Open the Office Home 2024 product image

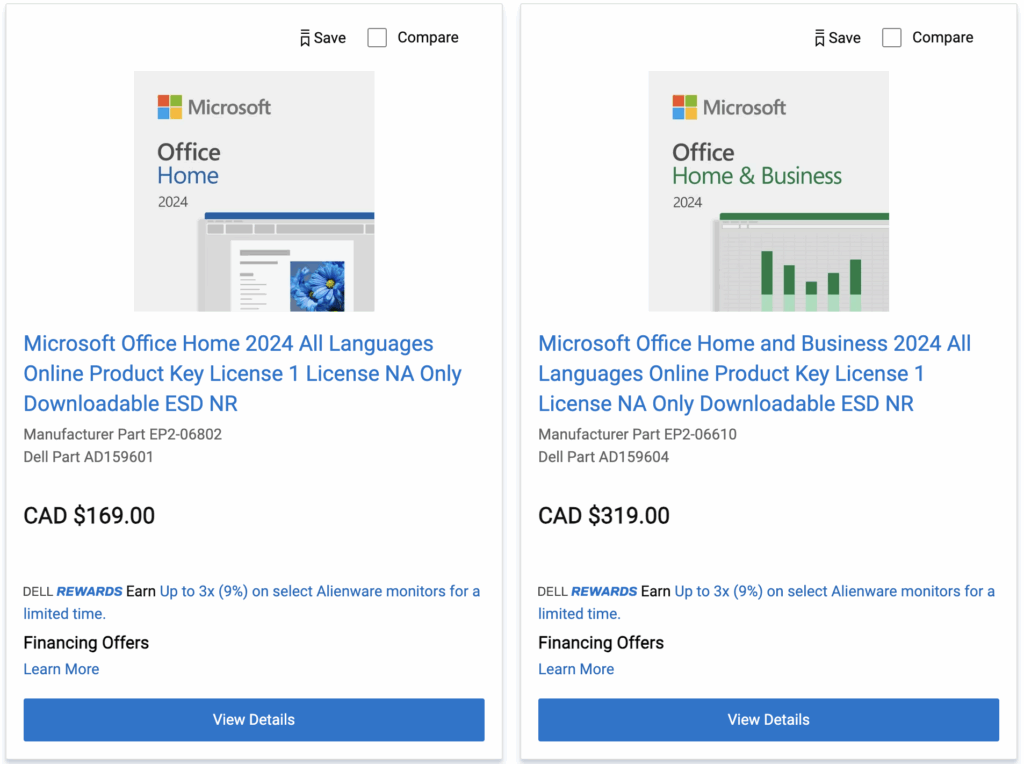254,190
